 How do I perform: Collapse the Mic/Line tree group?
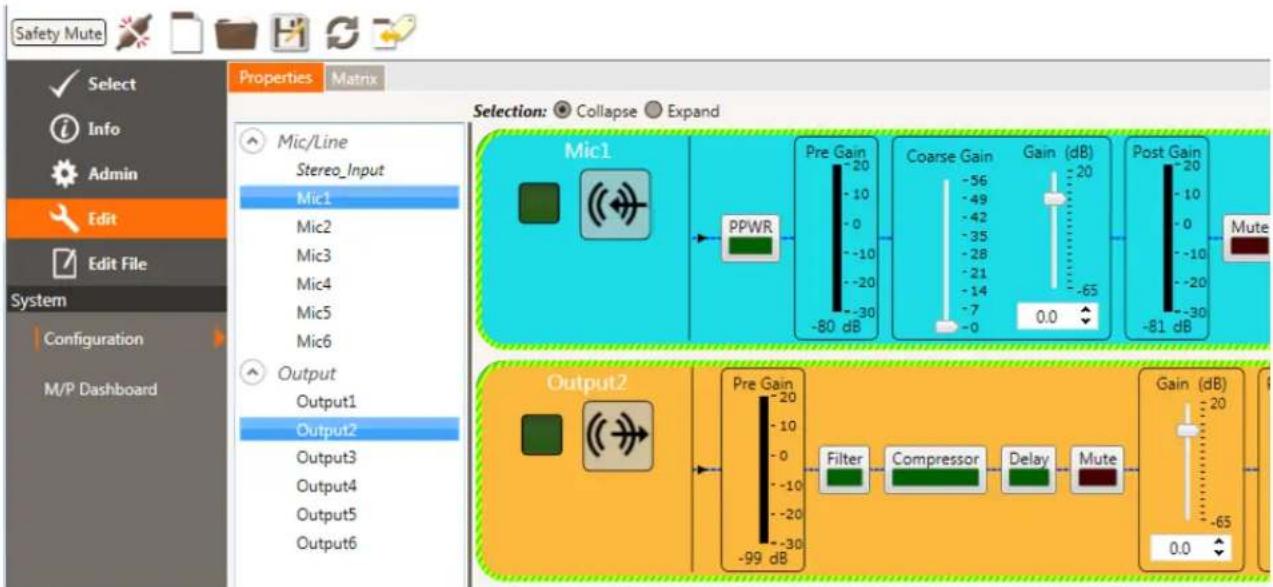252,142
